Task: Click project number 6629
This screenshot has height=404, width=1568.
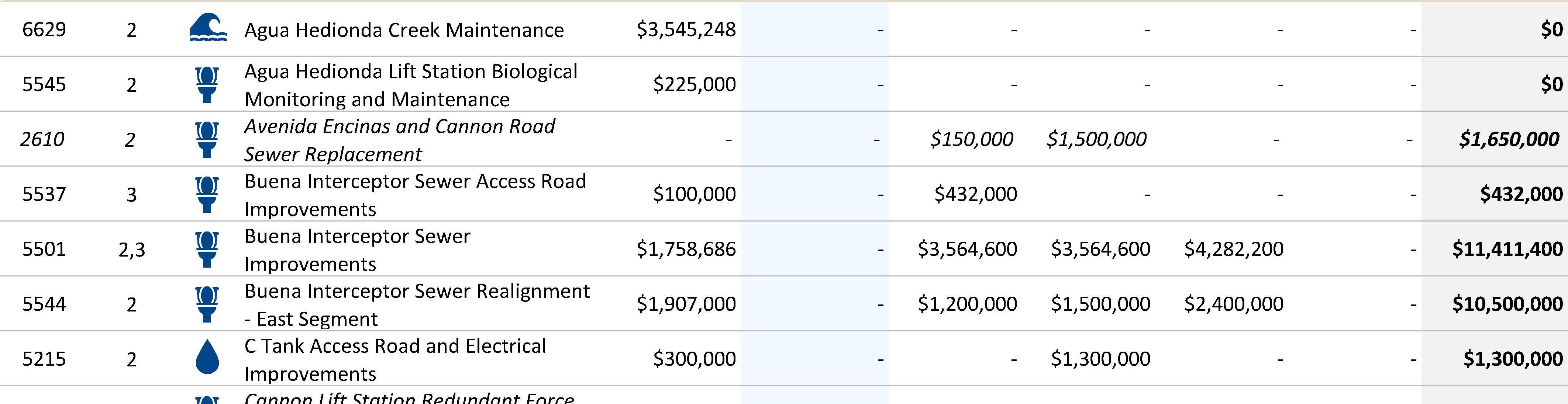Action: pyautogui.click(x=44, y=29)
